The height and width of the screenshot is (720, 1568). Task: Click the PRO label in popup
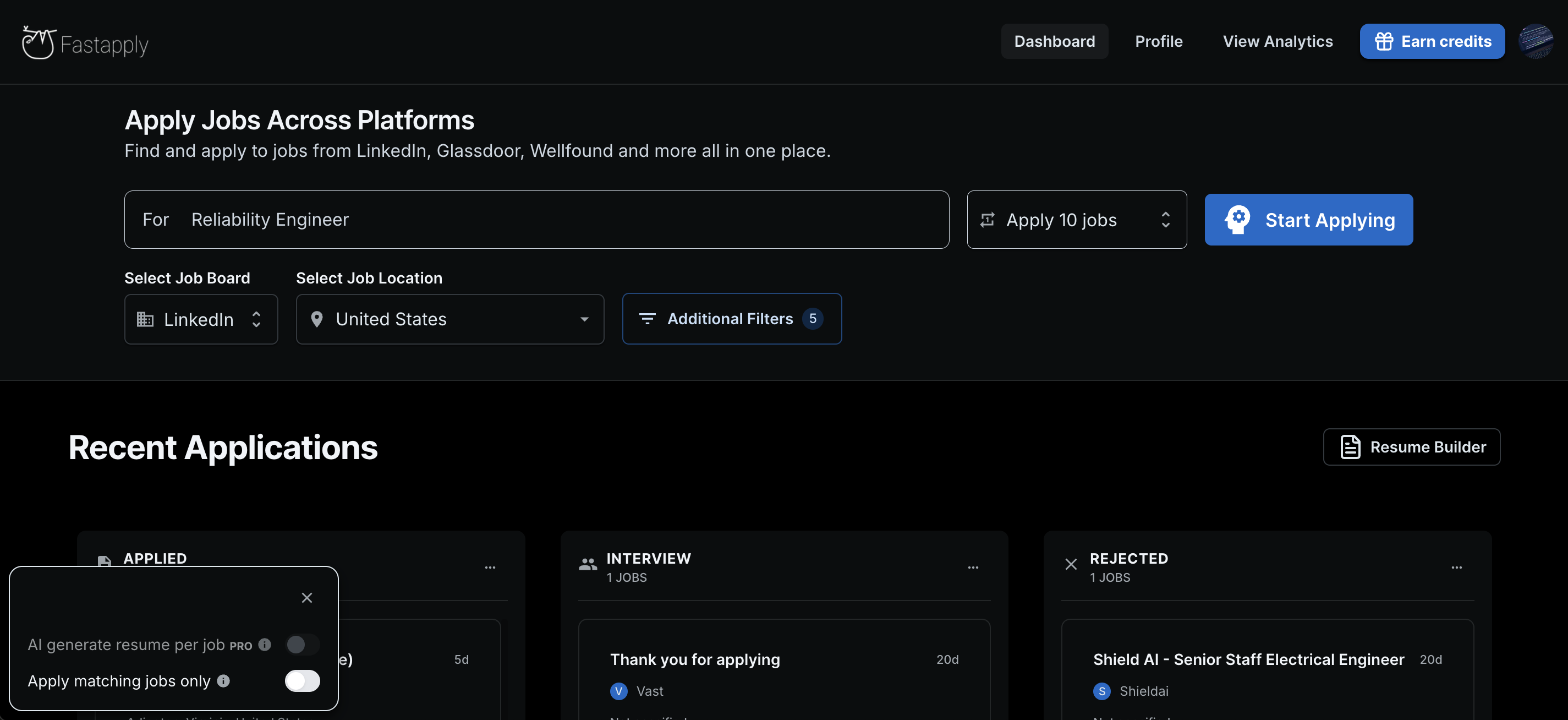pos(240,646)
